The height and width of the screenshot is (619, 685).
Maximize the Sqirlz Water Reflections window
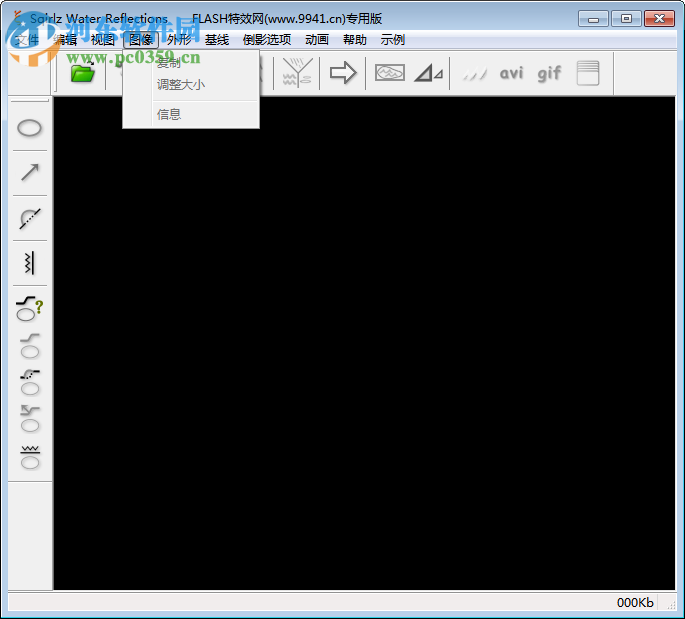[626, 19]
